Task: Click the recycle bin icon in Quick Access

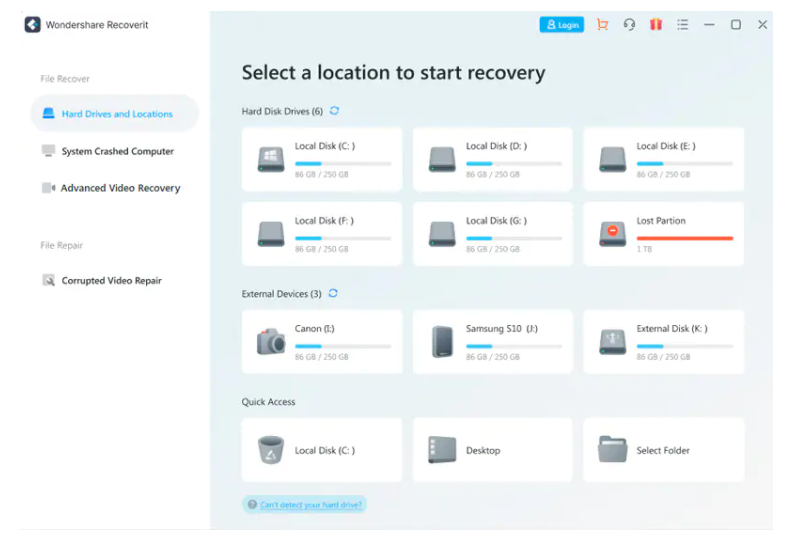Action: 271,450
